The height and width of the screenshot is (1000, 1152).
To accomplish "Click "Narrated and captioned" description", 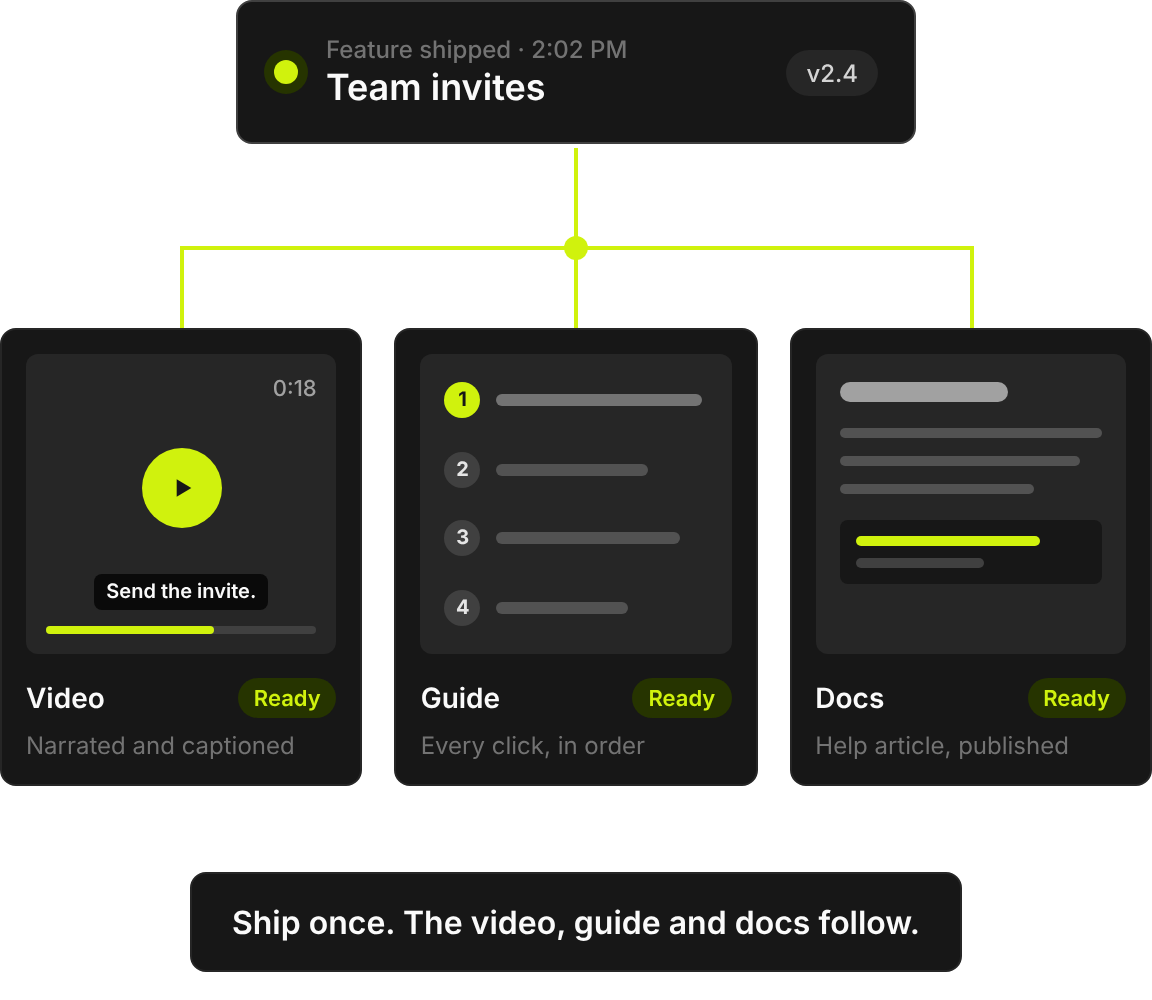I will [x=160, y=746].
